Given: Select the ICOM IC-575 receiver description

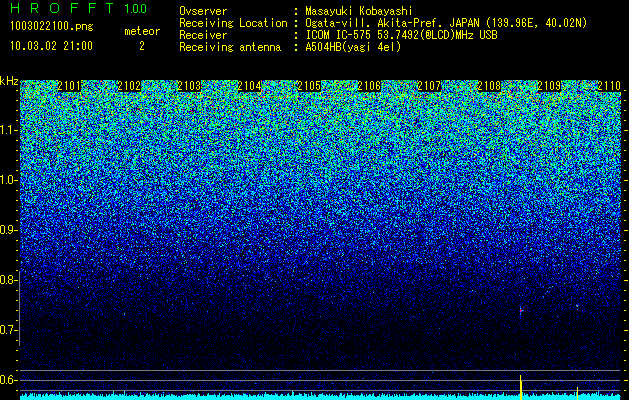Looking at the screenshot, I should (401, 35).
